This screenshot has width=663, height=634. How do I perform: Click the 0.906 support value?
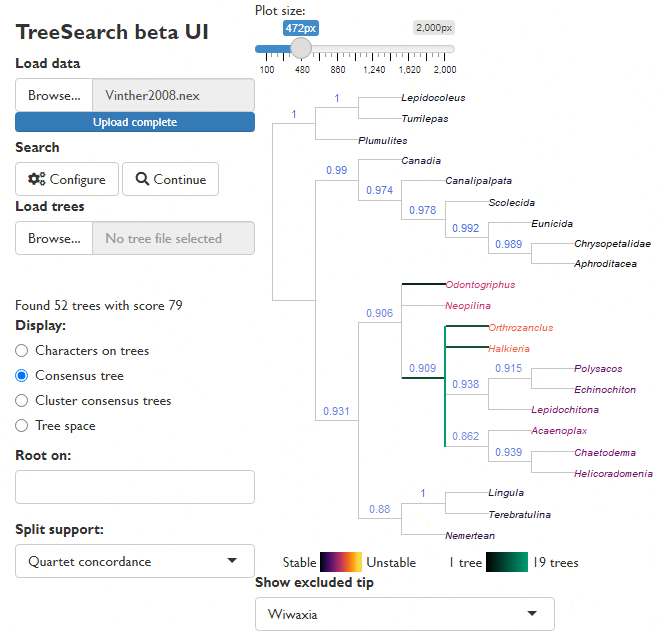click(x=380, y=313)
